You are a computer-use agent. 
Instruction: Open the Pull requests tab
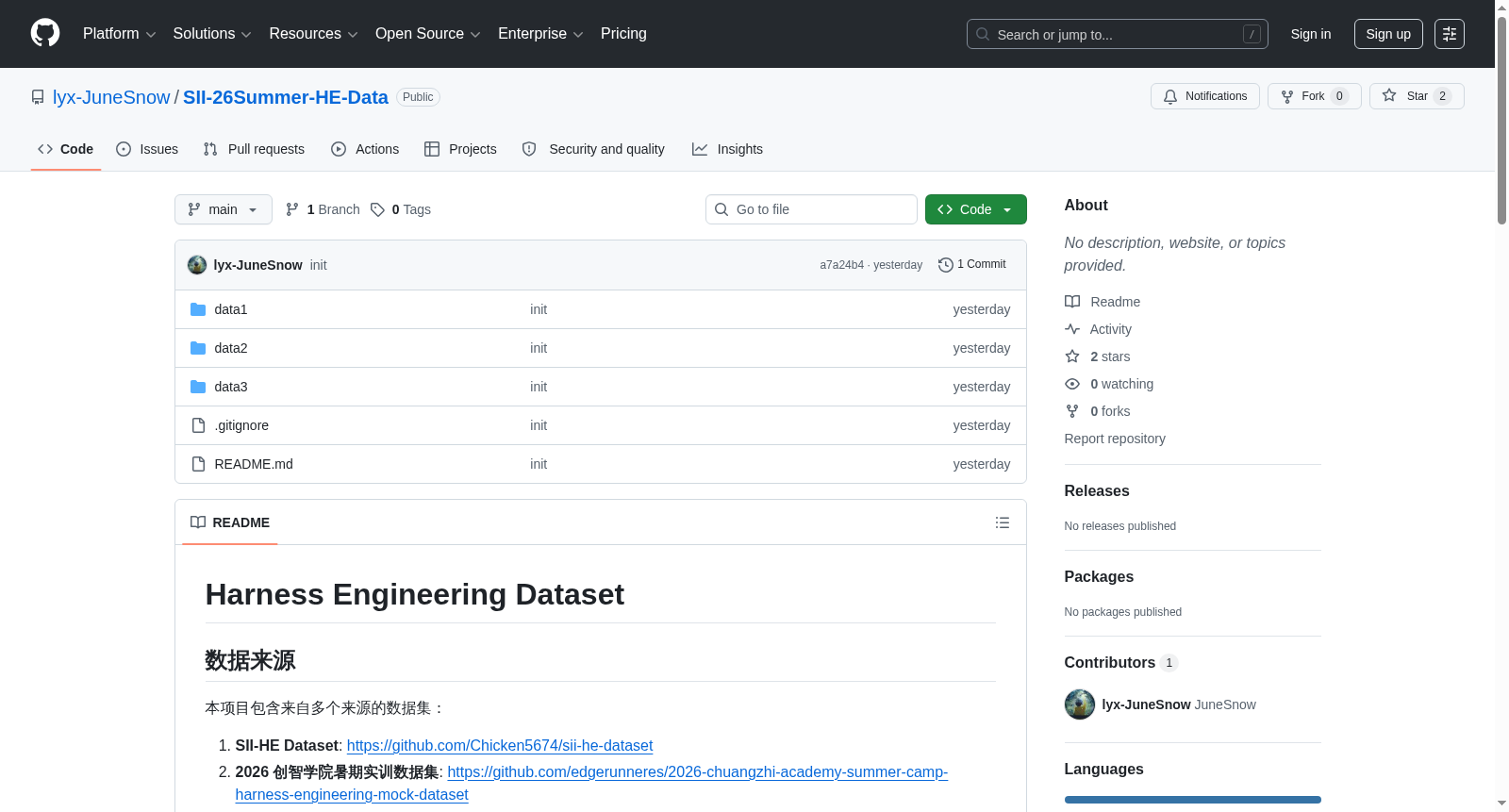[254, 149]
